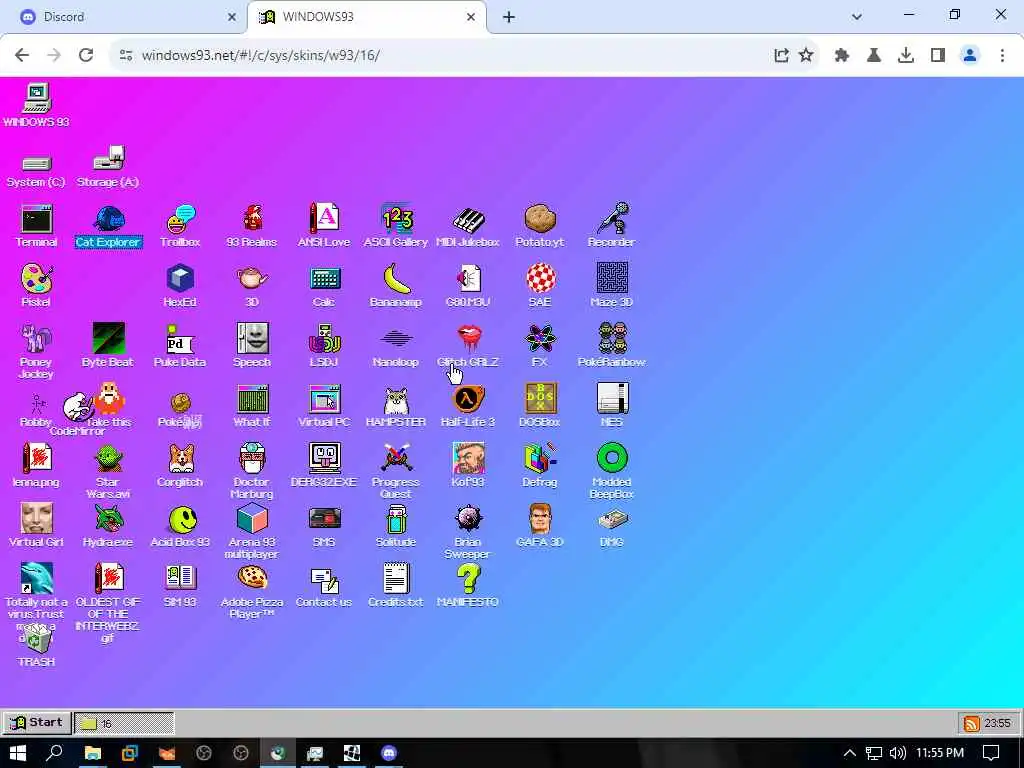Open the TRASH recycle bin icon
The height and width of the screenshot is (768, 1024).
coord(37,639)
